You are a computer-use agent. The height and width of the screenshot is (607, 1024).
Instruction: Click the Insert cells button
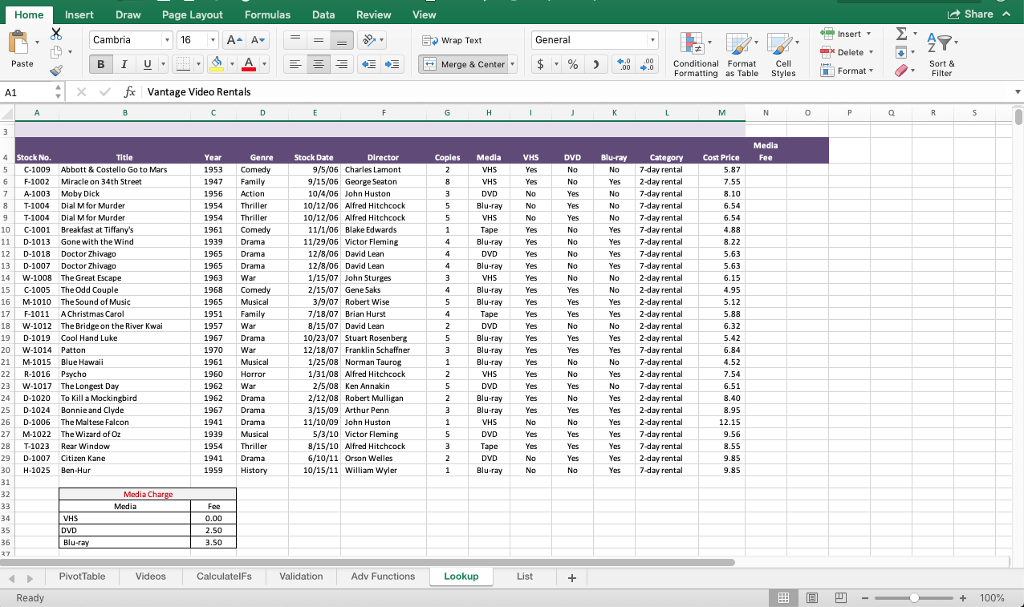tap(846, 33)
